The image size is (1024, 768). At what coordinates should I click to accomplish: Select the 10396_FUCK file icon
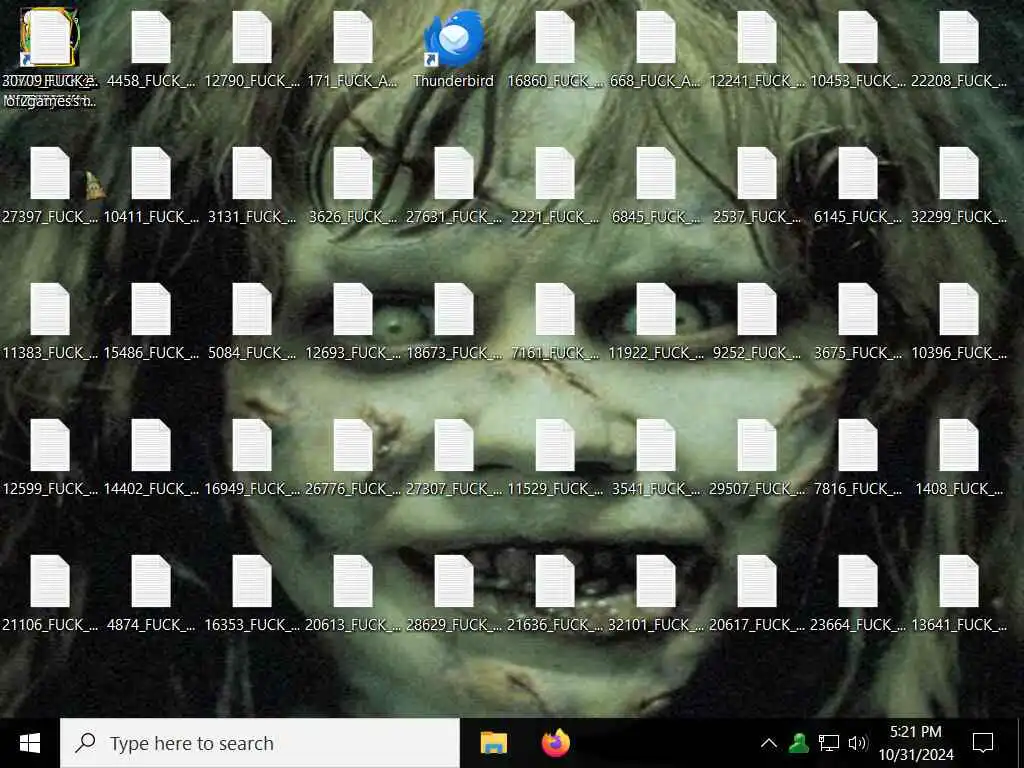coord(959,310)
